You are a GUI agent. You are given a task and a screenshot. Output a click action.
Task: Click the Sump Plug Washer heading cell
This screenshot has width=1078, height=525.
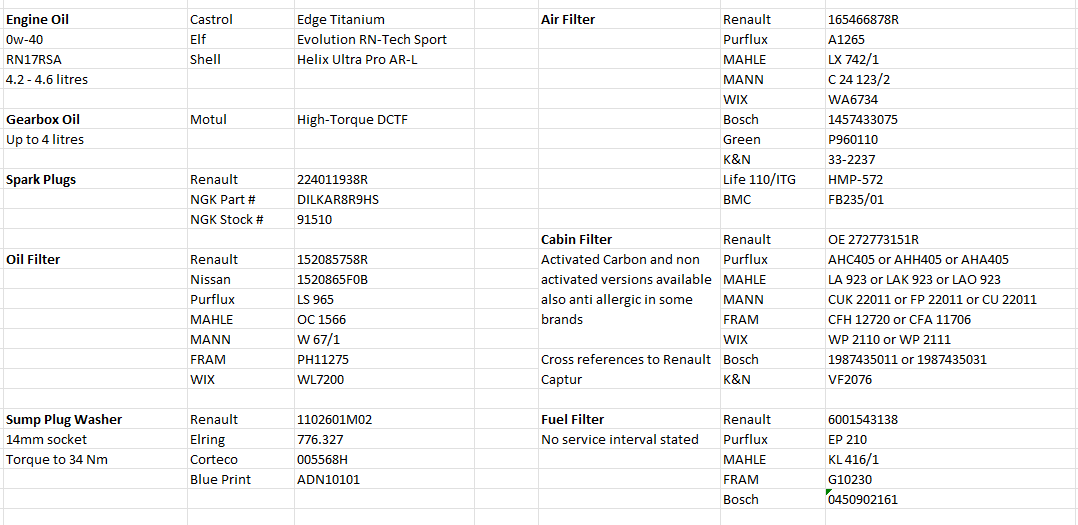pos(64,419)
